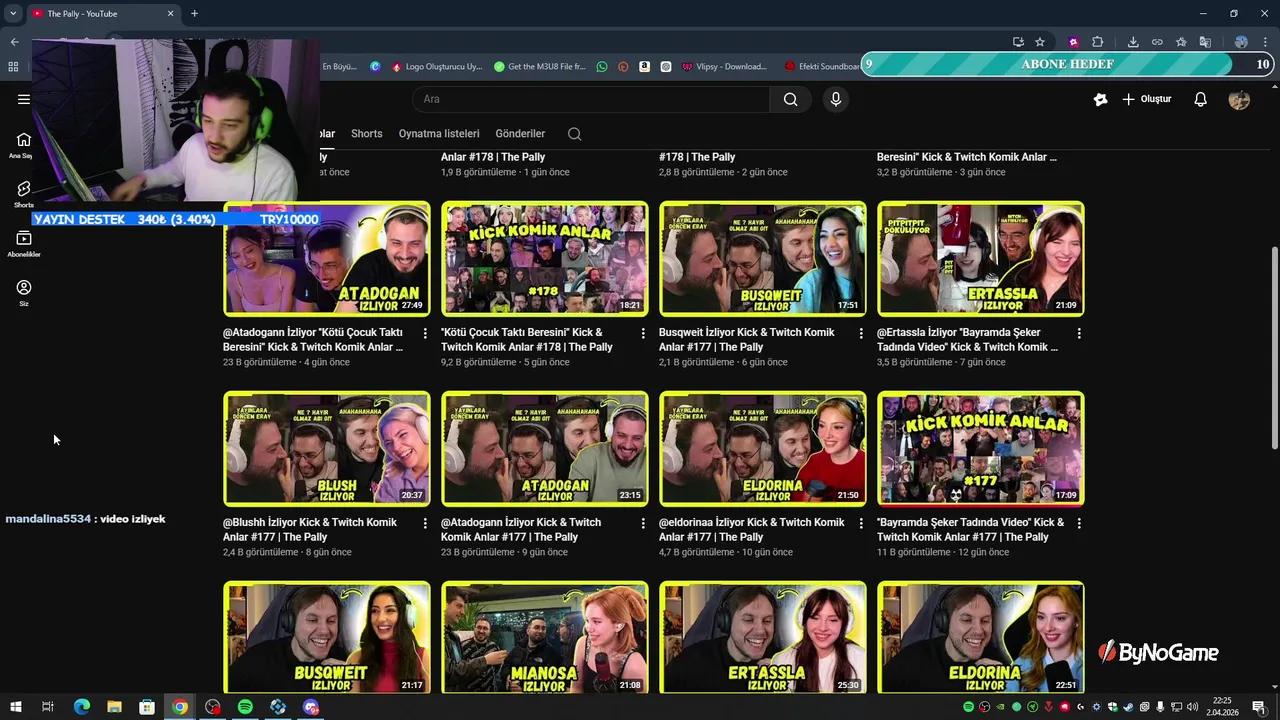Go to Ana Sayfa in the sidebar
The width and height of the screenshot is (1280, 720).
(23, 145)
